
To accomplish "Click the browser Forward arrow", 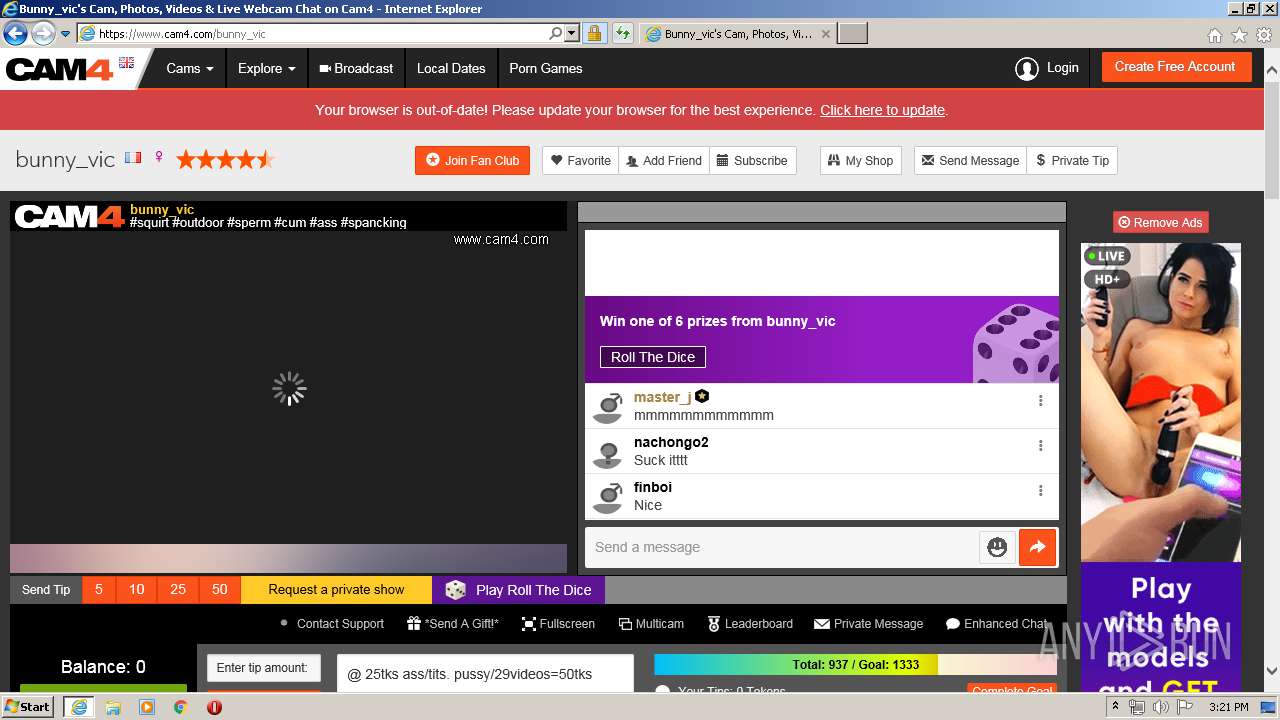I will tap(43, 33).
